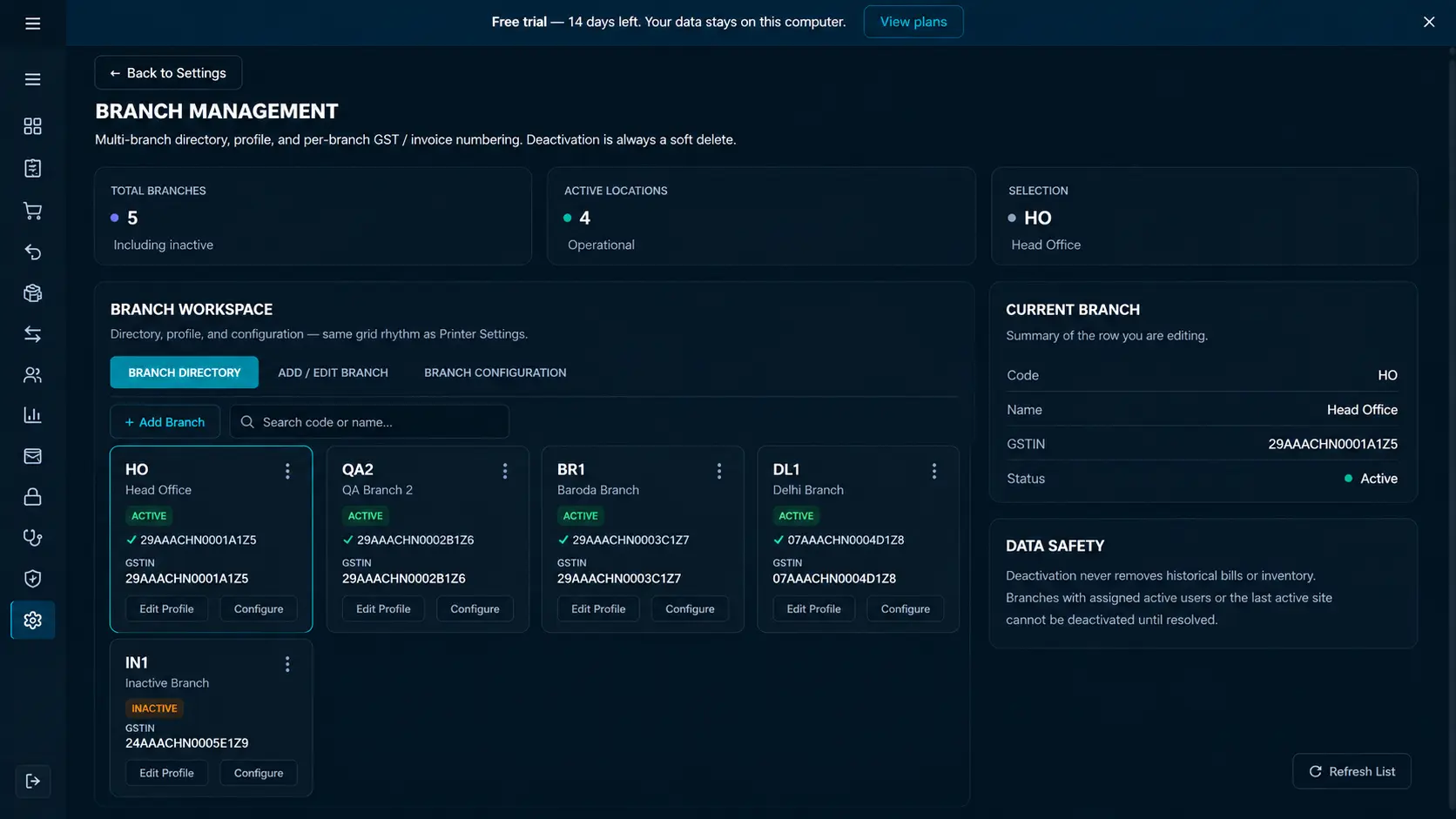The width and height of the screenshot is (1456, 819).
Task: Edit Profile for DL1 Delhi Branch
Action: (813, 609)
